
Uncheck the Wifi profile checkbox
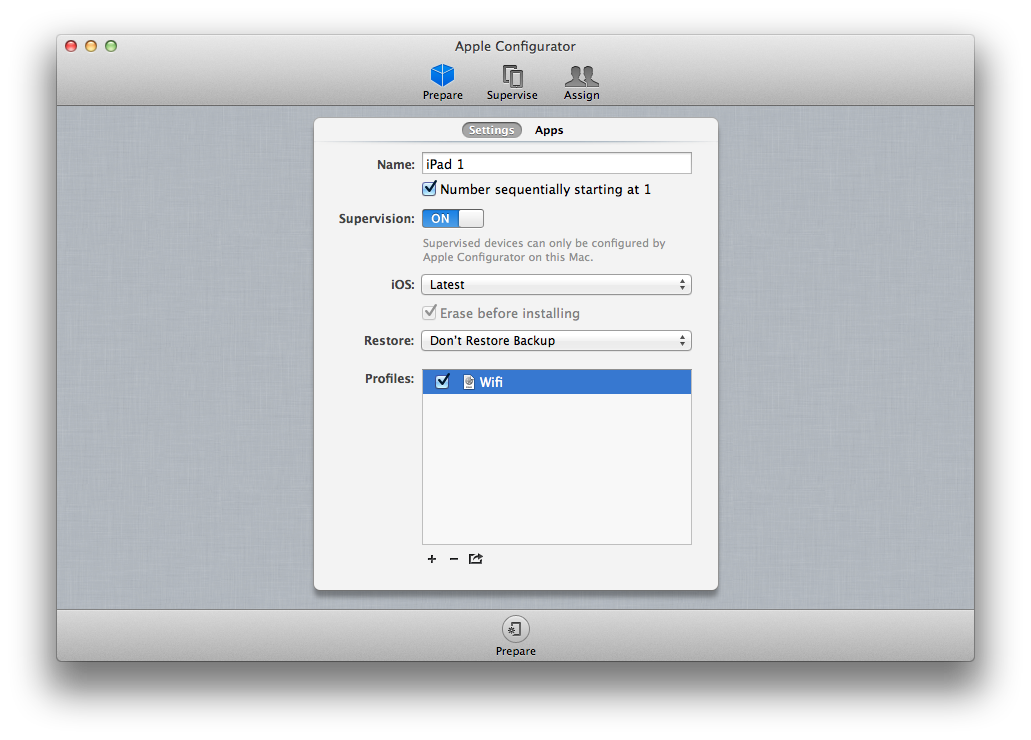[443, 382]
